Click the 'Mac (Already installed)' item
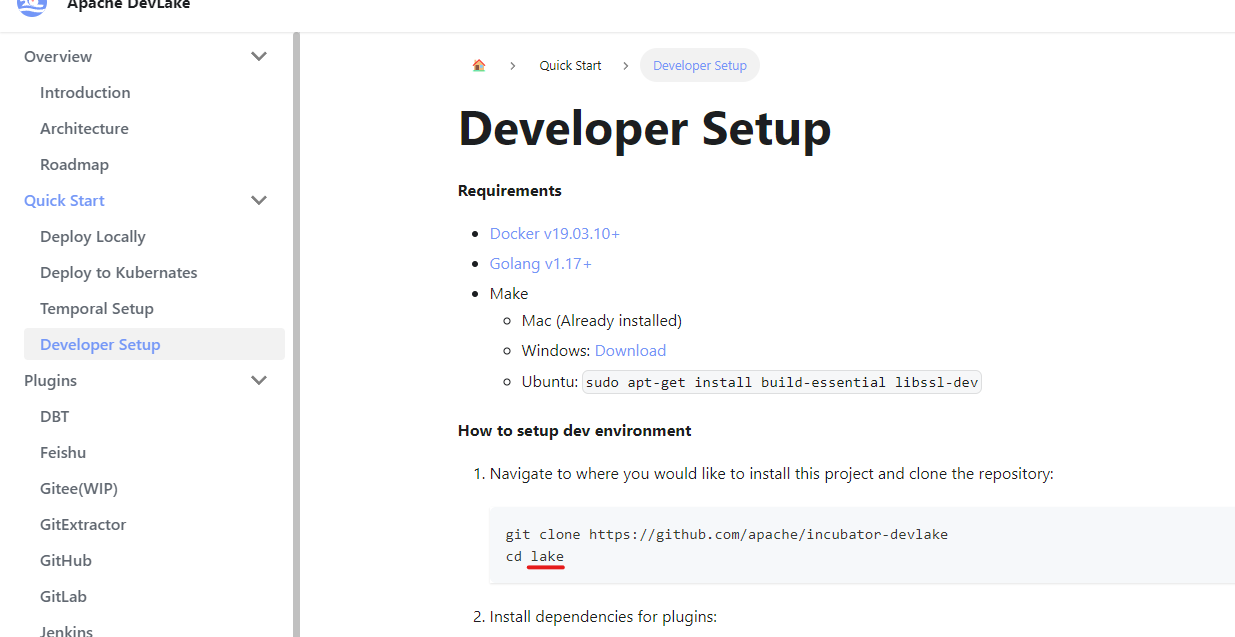The image size is (1235, 637). 602,321
